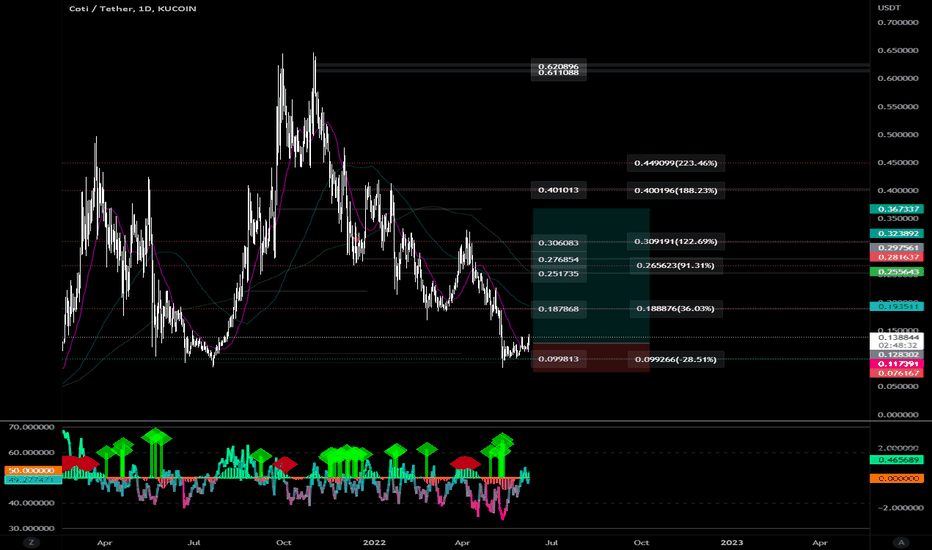The width and height of the screenshot is (932, 550).
Task: Click the orange 50.000000 indicator tag
Action: coord(33,470)
